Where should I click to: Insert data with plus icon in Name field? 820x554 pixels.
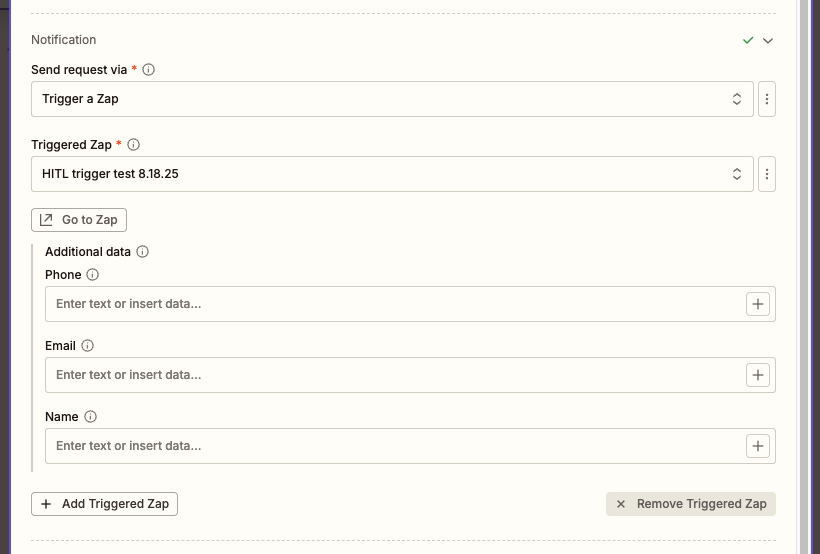(x=758, y=446)
